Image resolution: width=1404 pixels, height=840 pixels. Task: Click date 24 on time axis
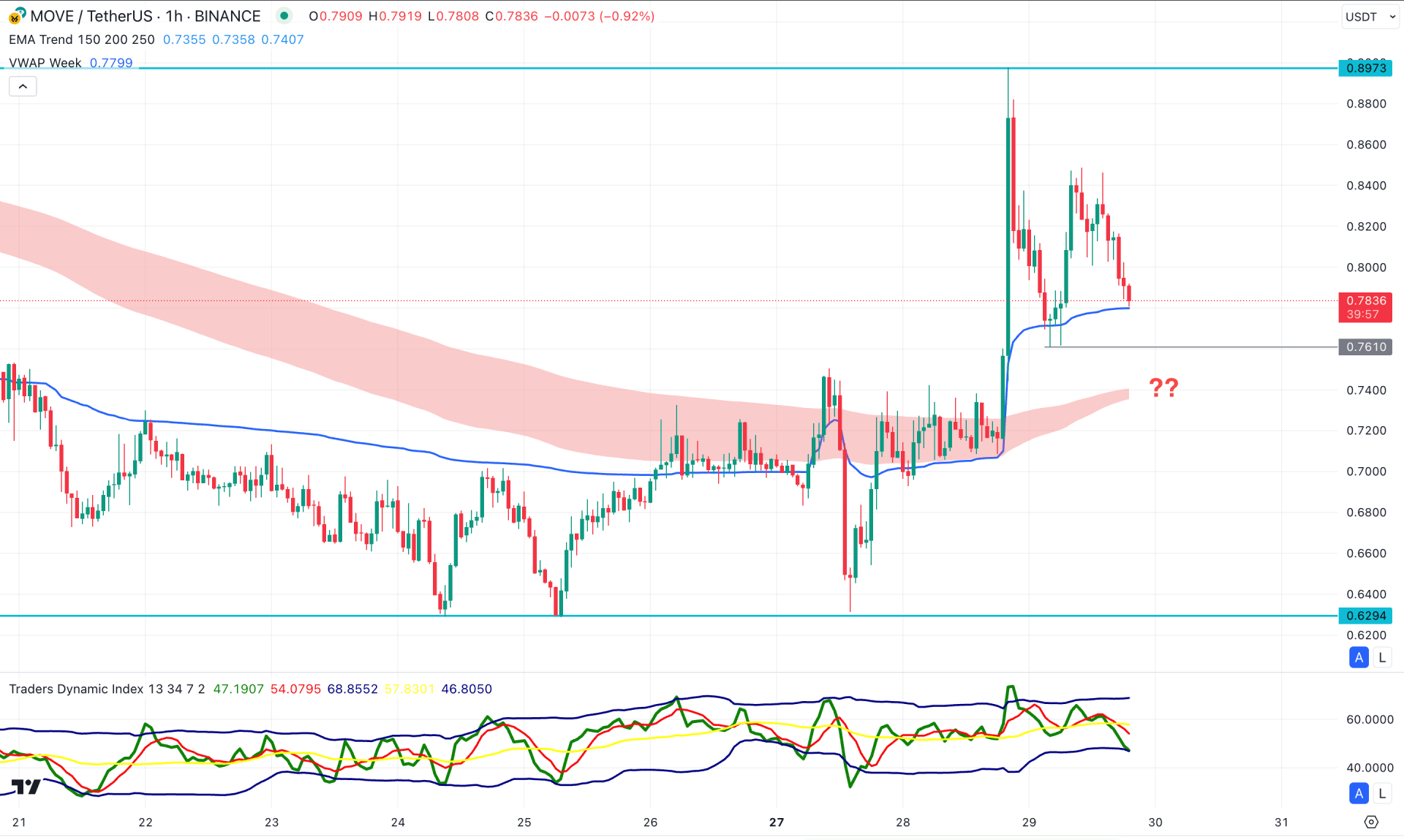coord(398,822)
